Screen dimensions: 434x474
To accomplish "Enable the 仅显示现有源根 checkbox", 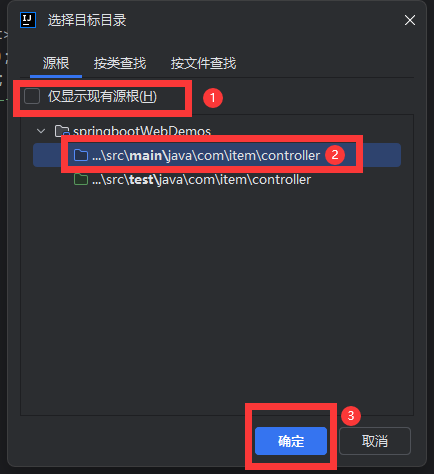I will pos(32,96).
